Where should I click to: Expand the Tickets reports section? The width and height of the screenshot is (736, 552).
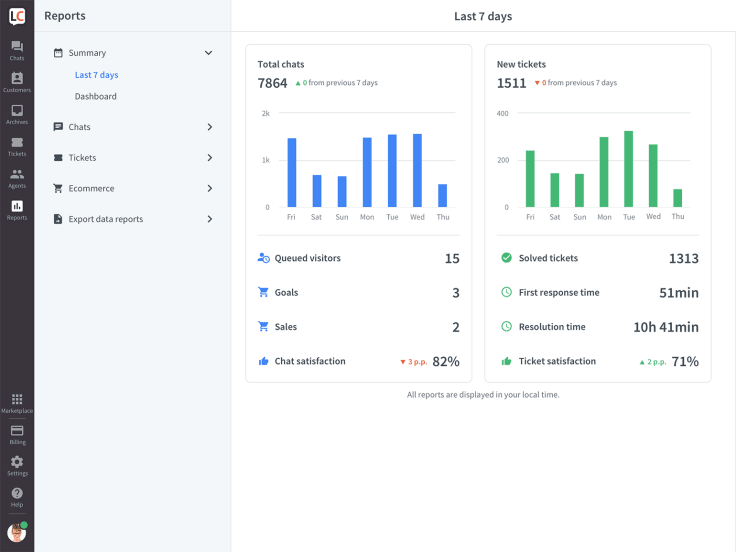tap(209, 158)
